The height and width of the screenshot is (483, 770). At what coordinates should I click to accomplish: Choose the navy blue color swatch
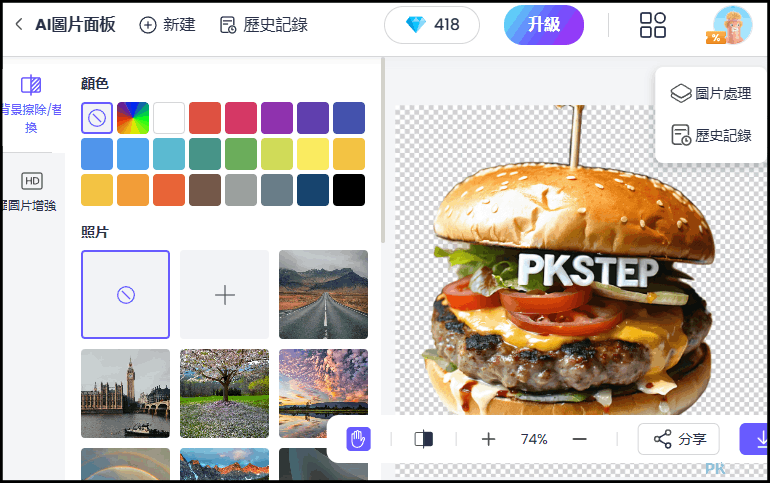(x=313, y=189)
